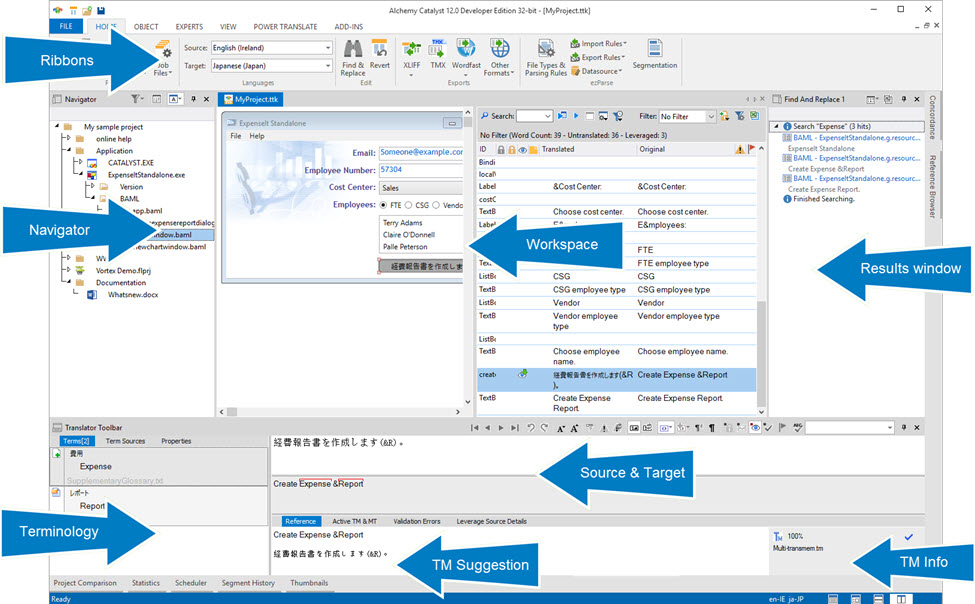Expand the Vortex Demo.flprj node

[68, 270]
